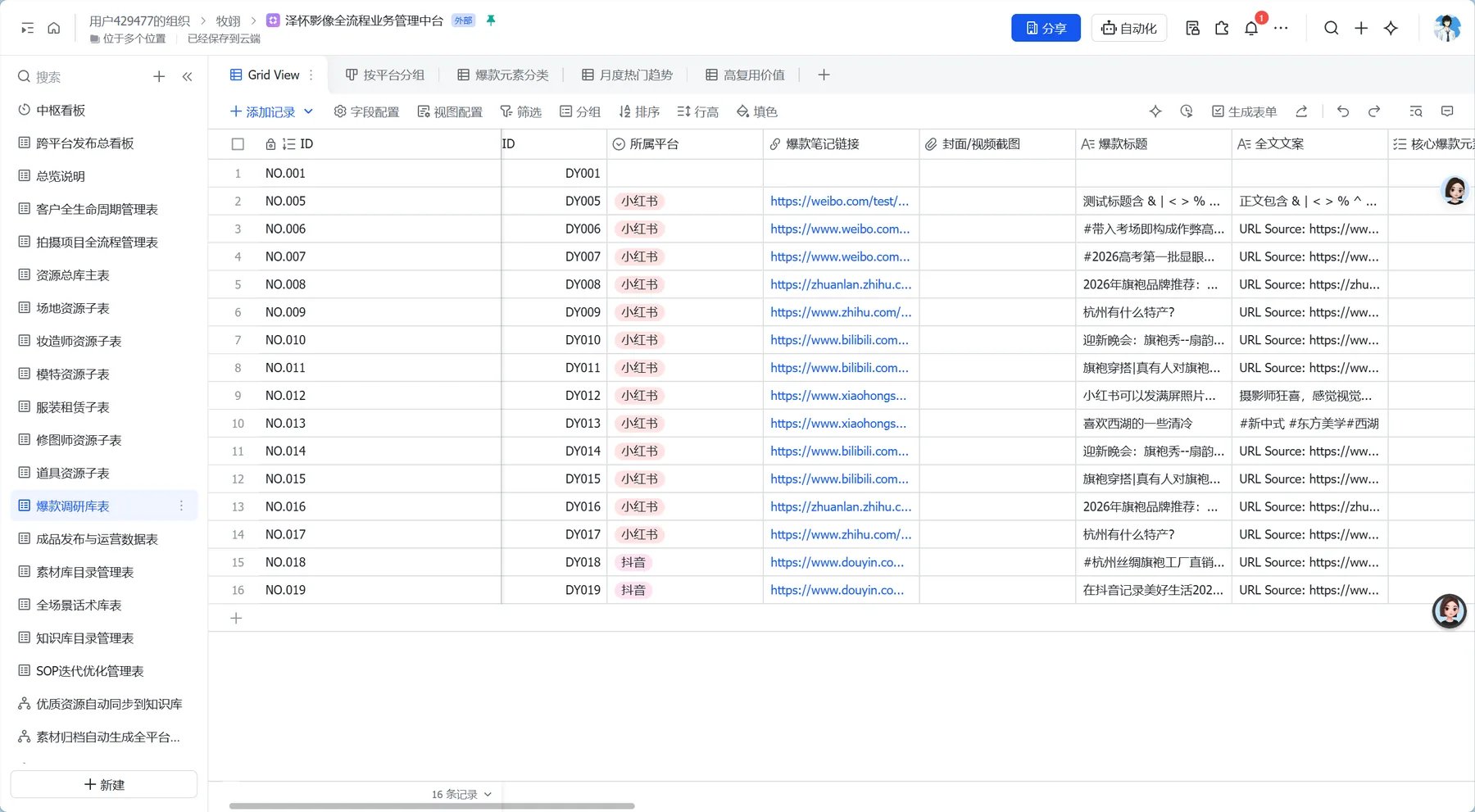Image resolution: width=1475 pixels, height=812 pixels.
Task: Click the collaborator avatar near the table's right edge
Action: tap(1455, 190)
